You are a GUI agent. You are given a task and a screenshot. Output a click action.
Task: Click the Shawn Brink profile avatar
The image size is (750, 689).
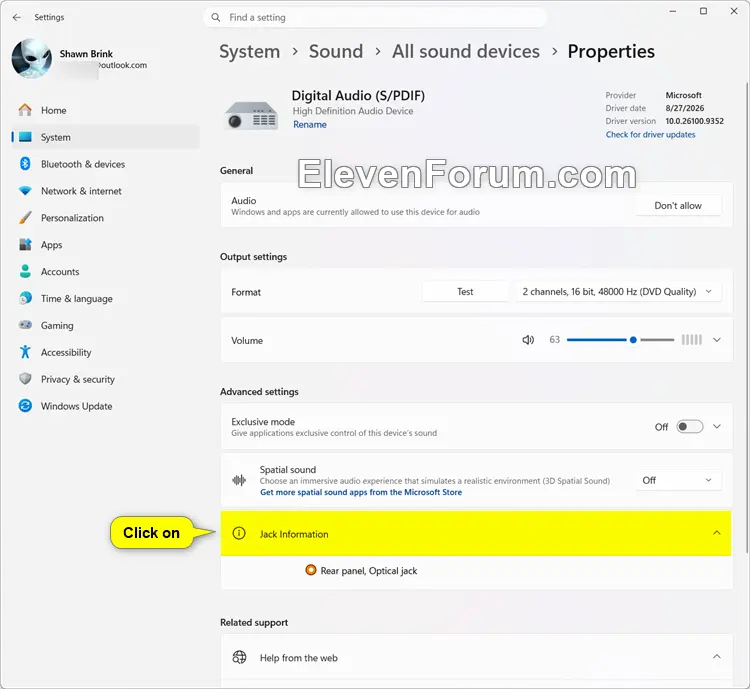(32, 58)
